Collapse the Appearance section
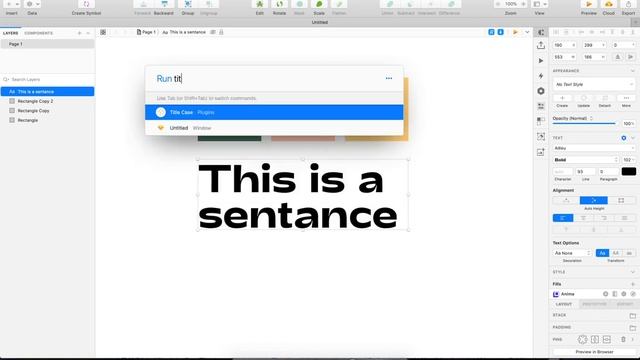 tap(632, 71)
